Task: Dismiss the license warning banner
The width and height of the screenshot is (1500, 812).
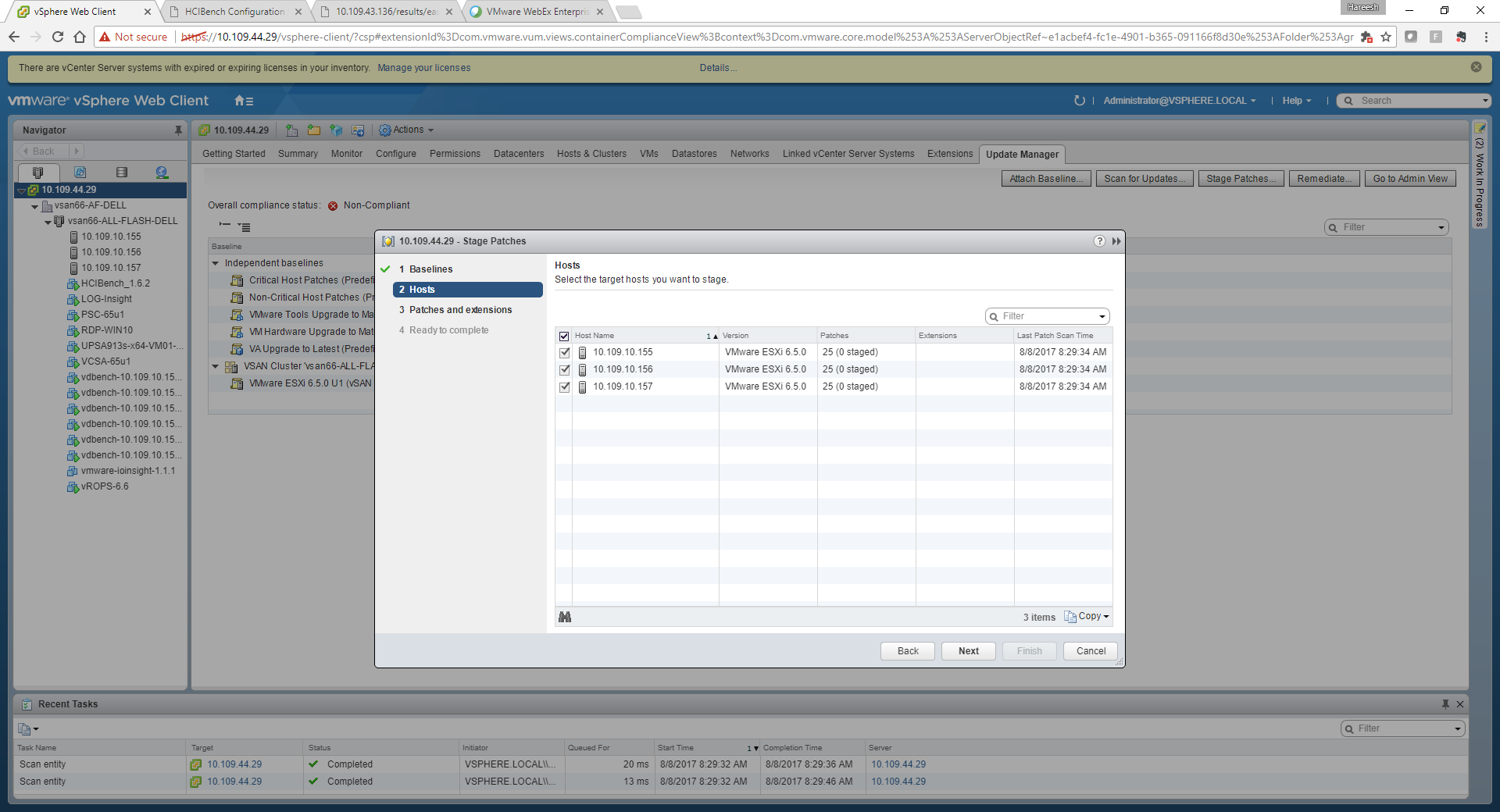Action: 1476,67
